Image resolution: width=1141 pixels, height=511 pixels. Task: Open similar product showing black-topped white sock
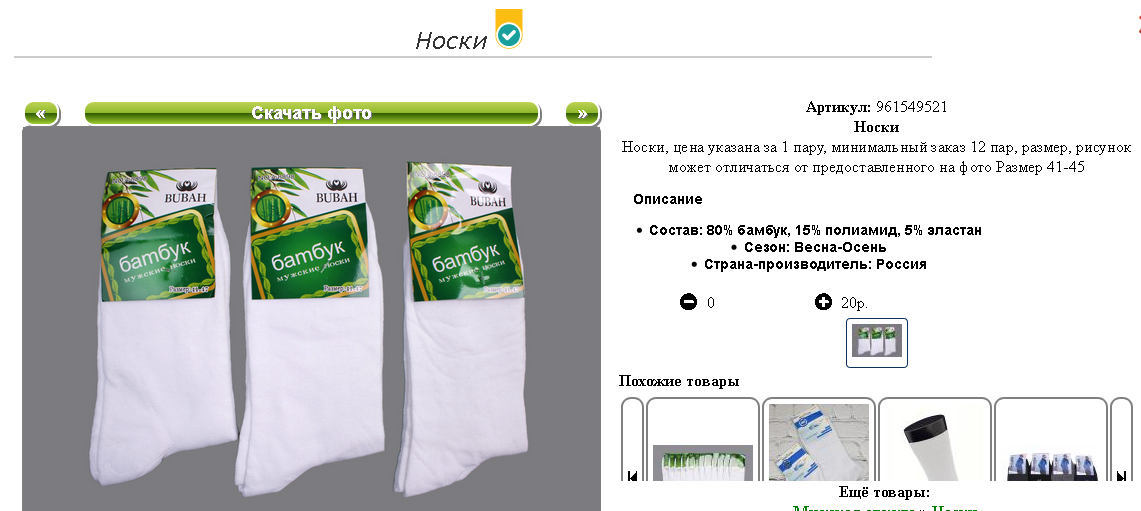tap(935, 440)
